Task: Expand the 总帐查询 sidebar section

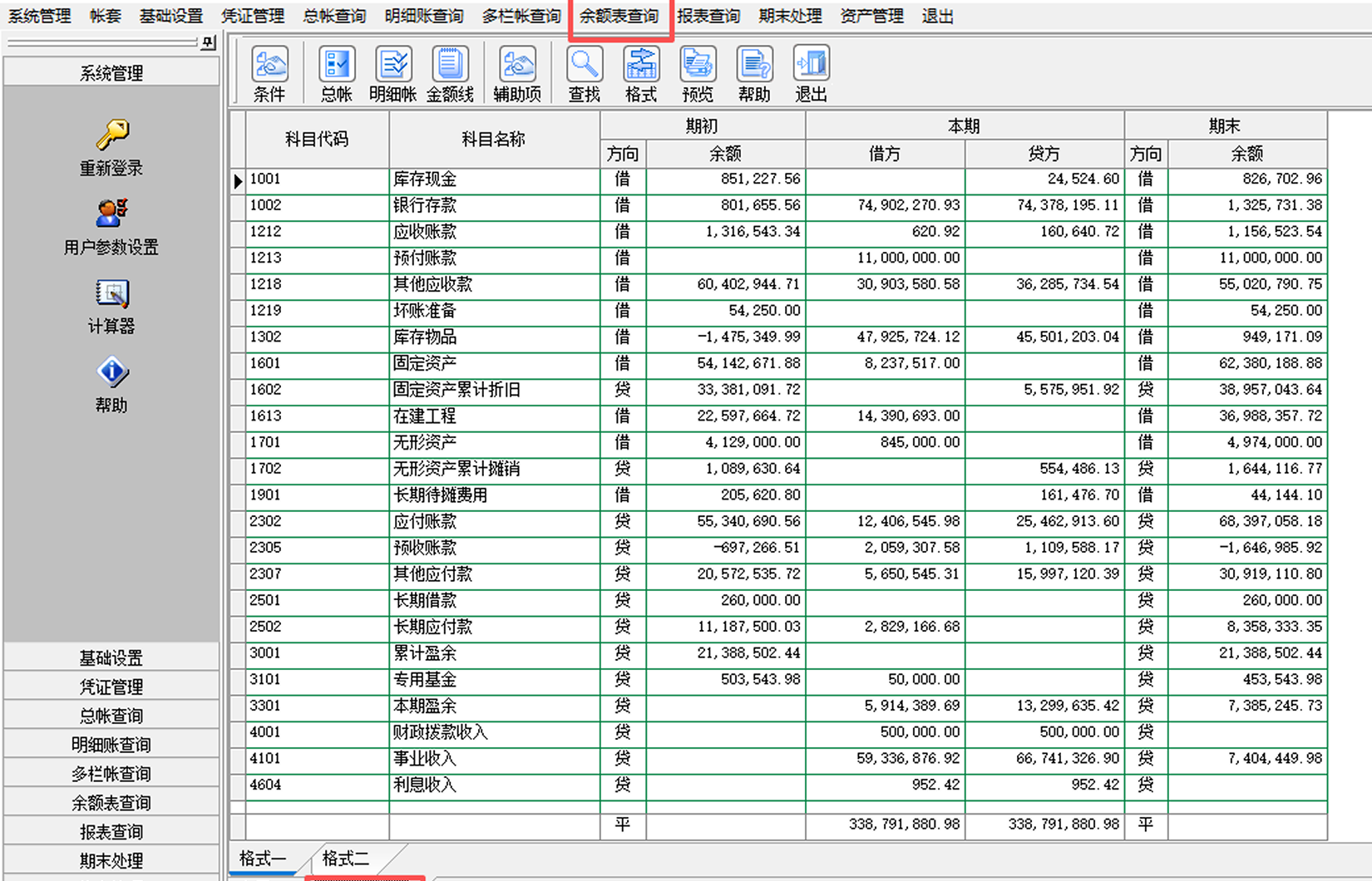Action: (x=111, y=716)
